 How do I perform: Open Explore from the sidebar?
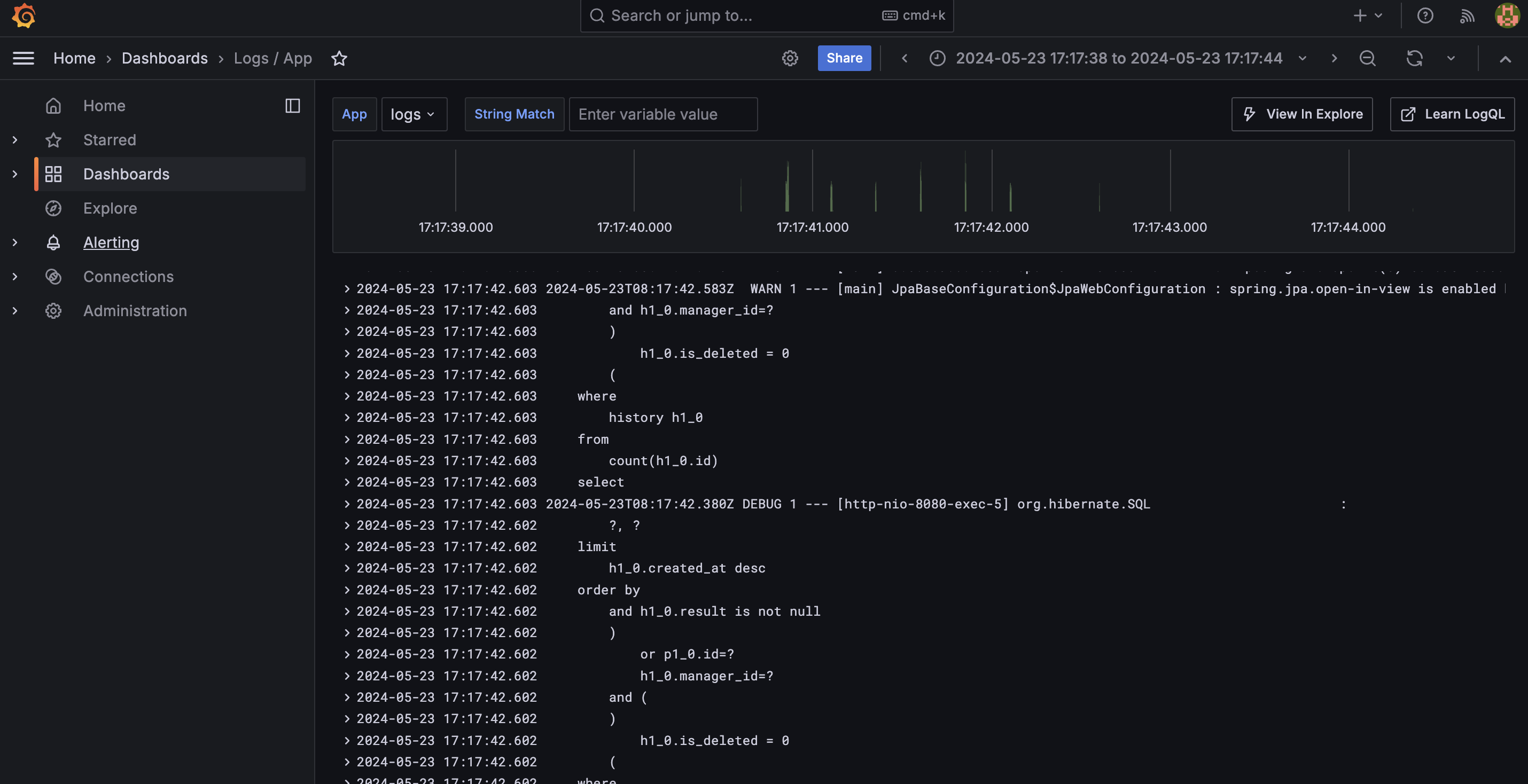click(110, 208)
